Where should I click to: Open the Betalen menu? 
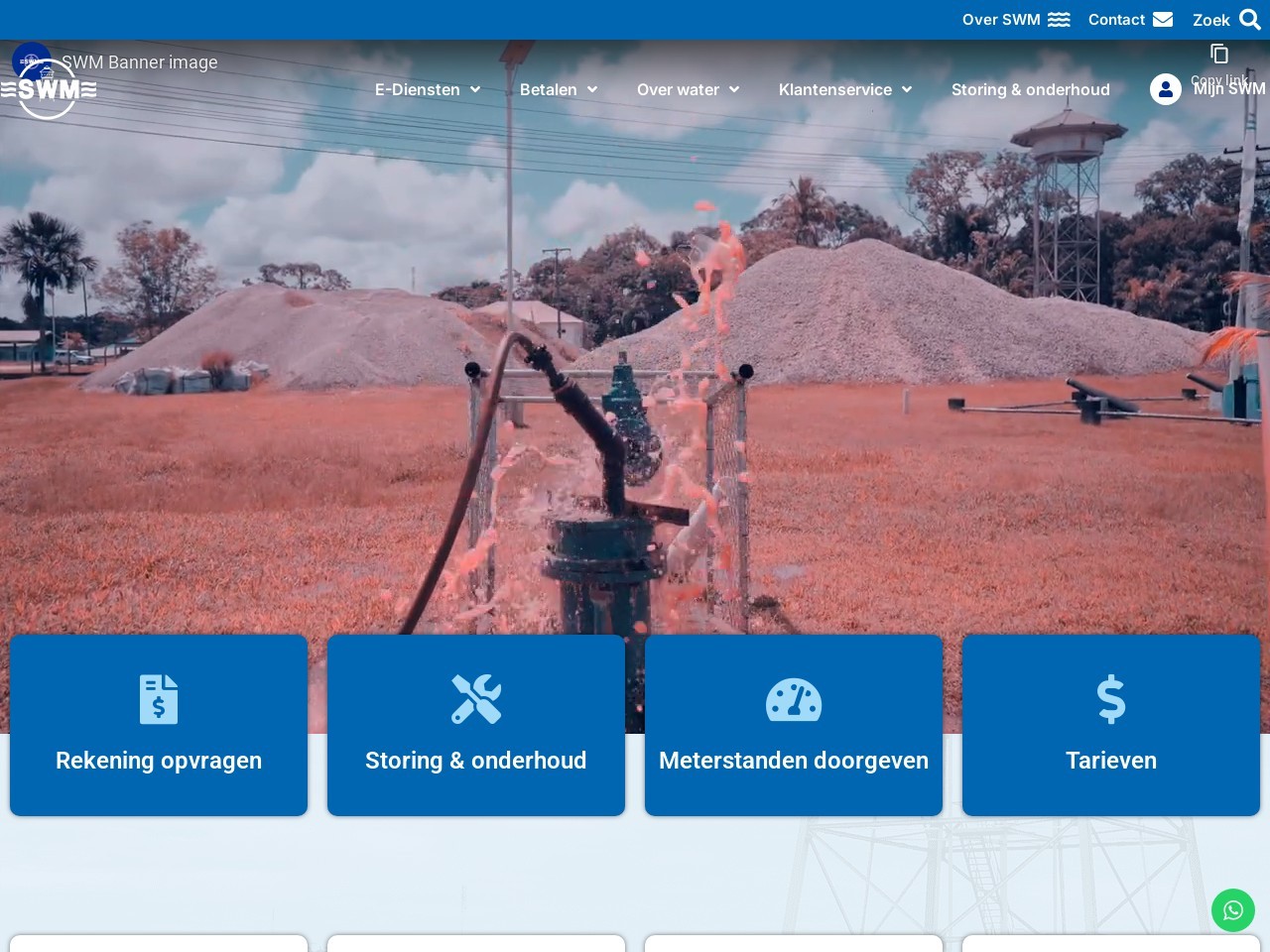tap(549, 89)
